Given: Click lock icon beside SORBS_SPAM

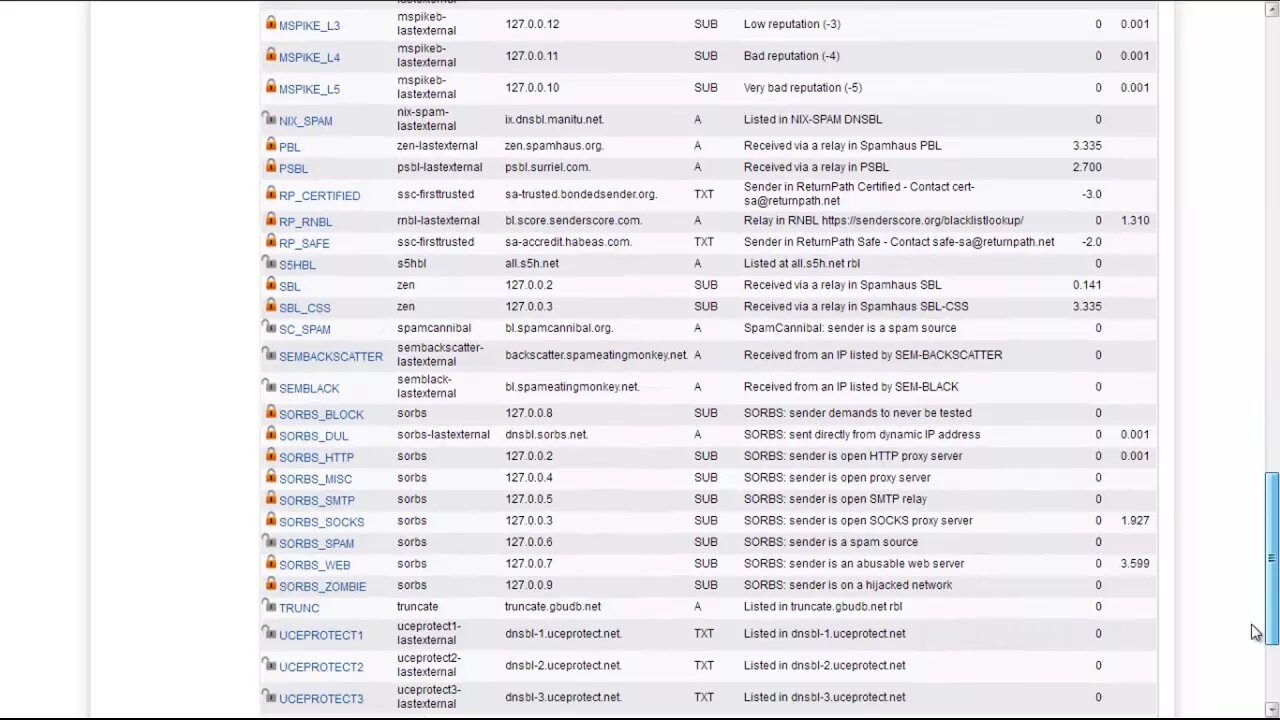Looking at the screenshot, I should click(x=270, y=541).
